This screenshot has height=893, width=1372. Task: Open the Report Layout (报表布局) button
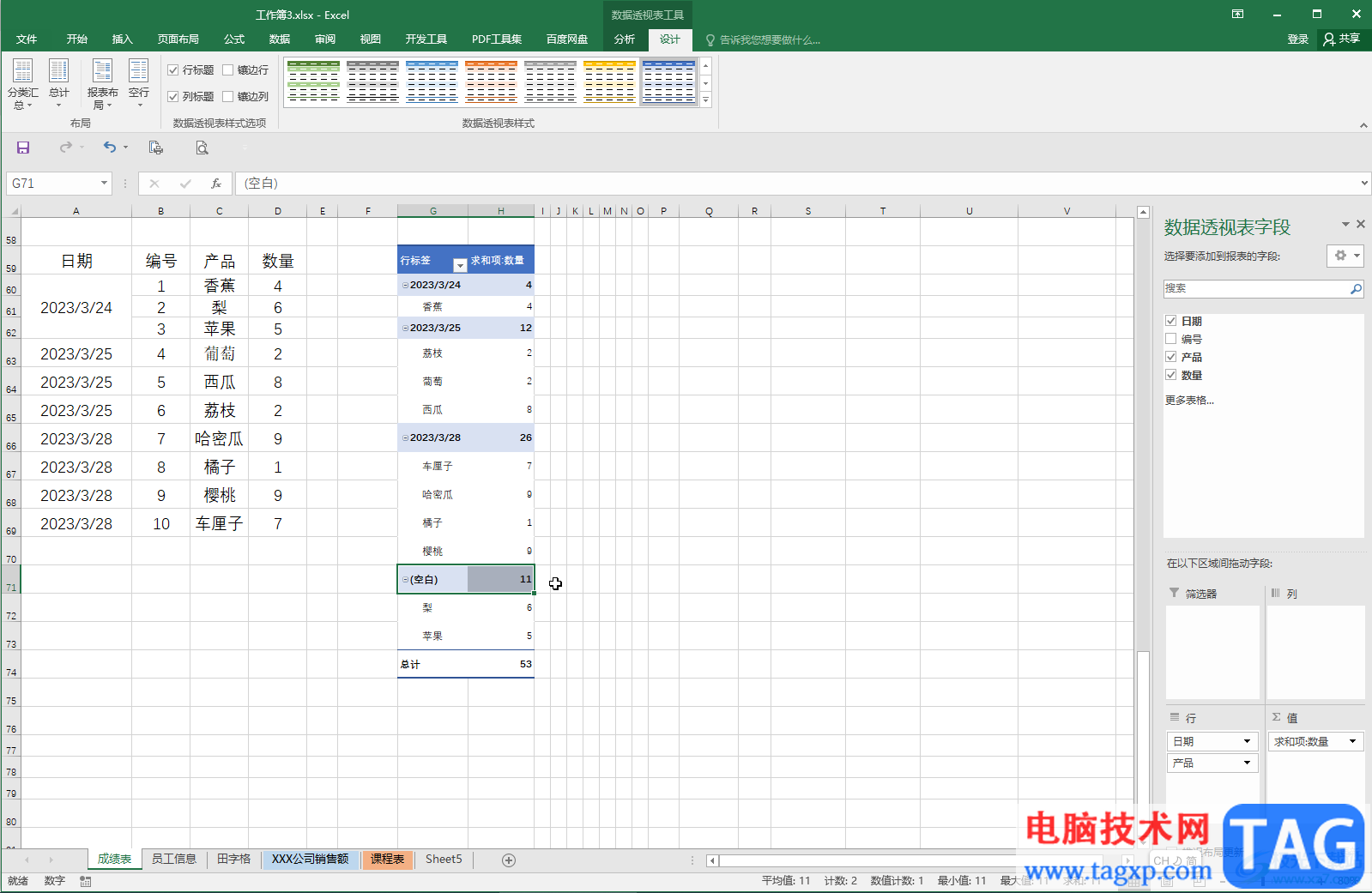coord(103,84)
